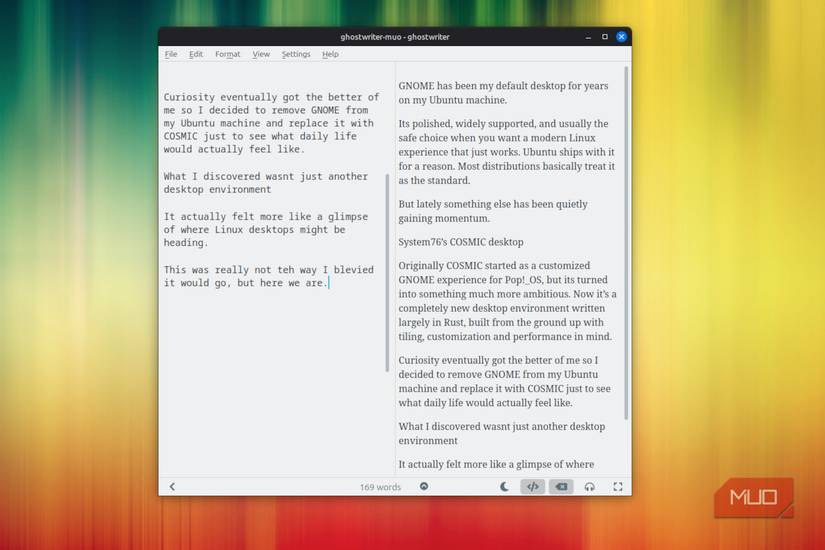Screen dimensions: 825x550
Task: Click "But lately something else" preview paragraph
Action: tap(492, 211)
